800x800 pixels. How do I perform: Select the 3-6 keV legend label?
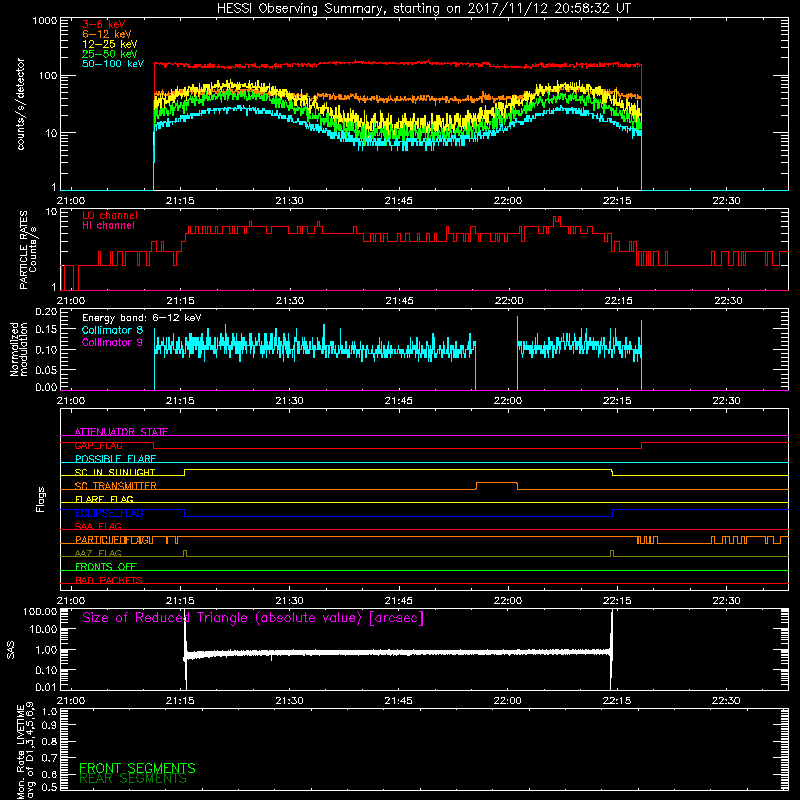pyautogui.click(x=103, y=24)
